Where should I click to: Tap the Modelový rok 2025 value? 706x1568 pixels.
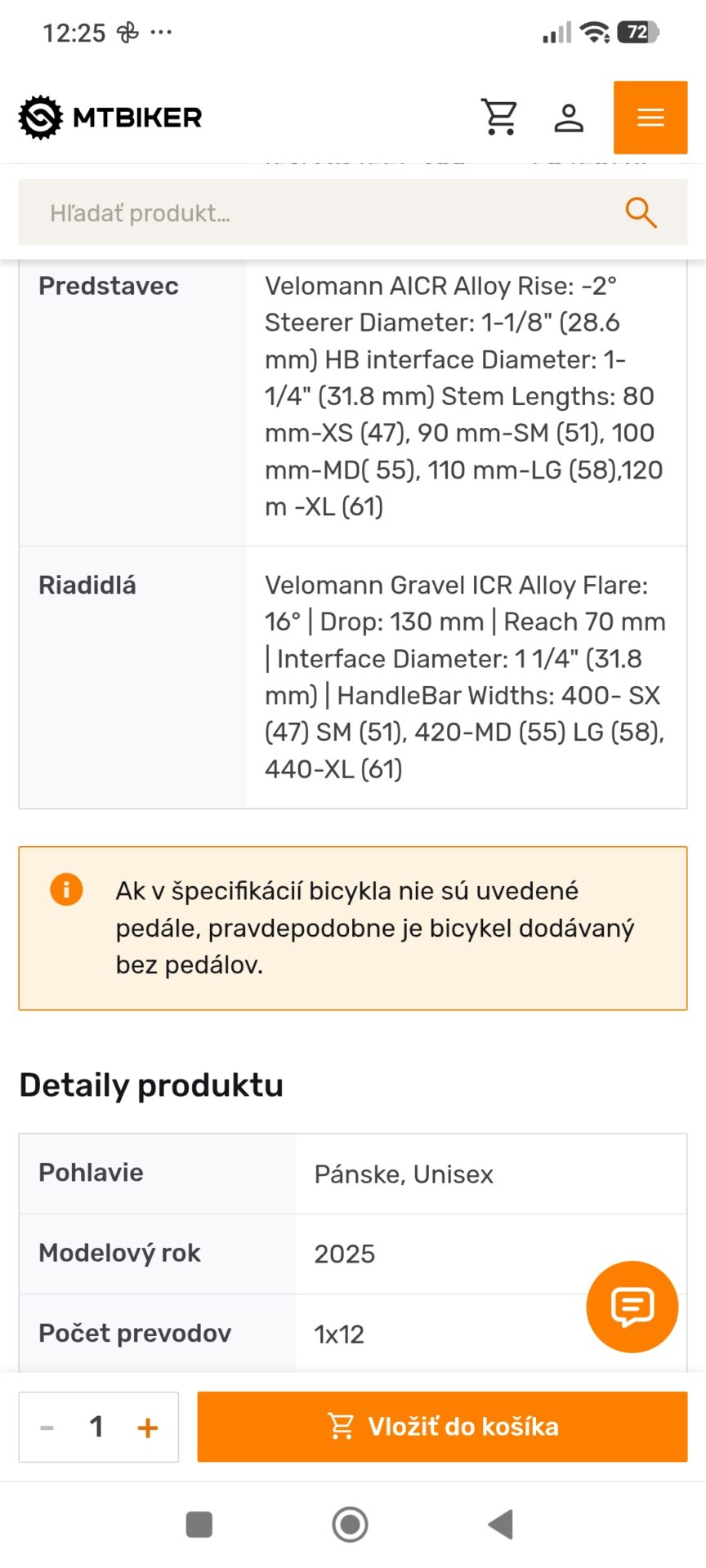344,1254
